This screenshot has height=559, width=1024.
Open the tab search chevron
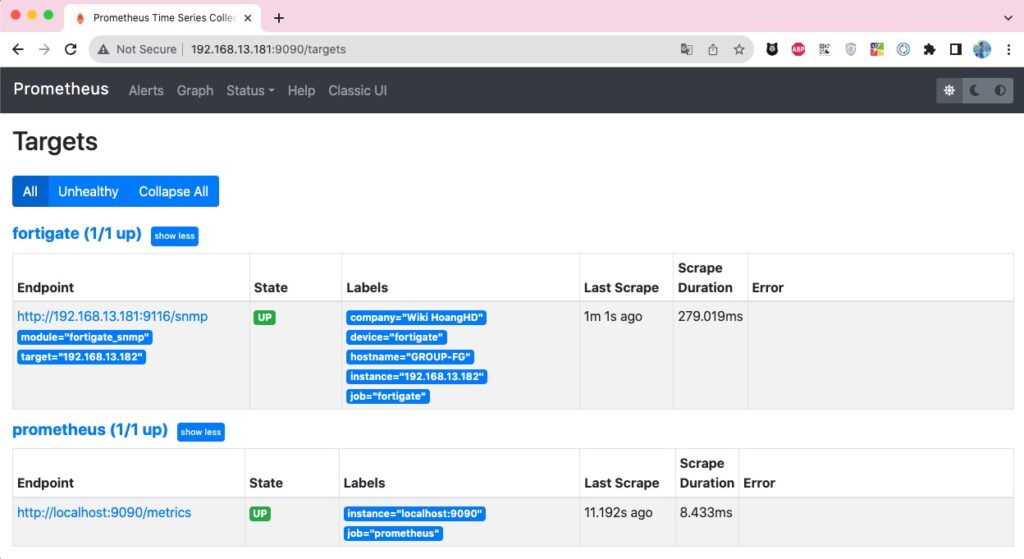point(1008,18)
